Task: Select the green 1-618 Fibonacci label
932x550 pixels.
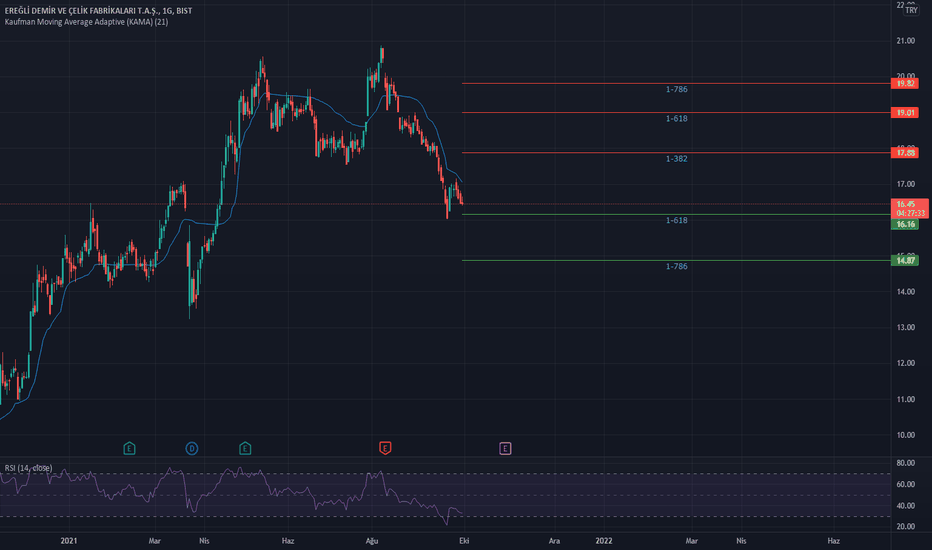Action: point(676,220)
